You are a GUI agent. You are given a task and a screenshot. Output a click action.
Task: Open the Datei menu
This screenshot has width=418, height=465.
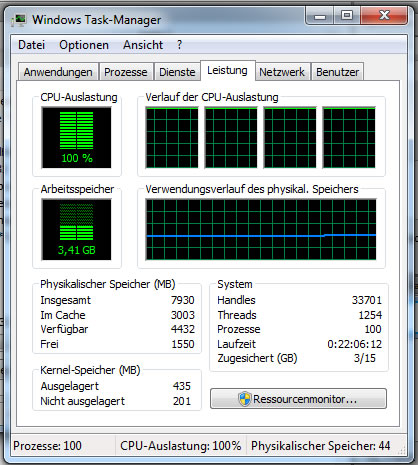tap(31, 45)
